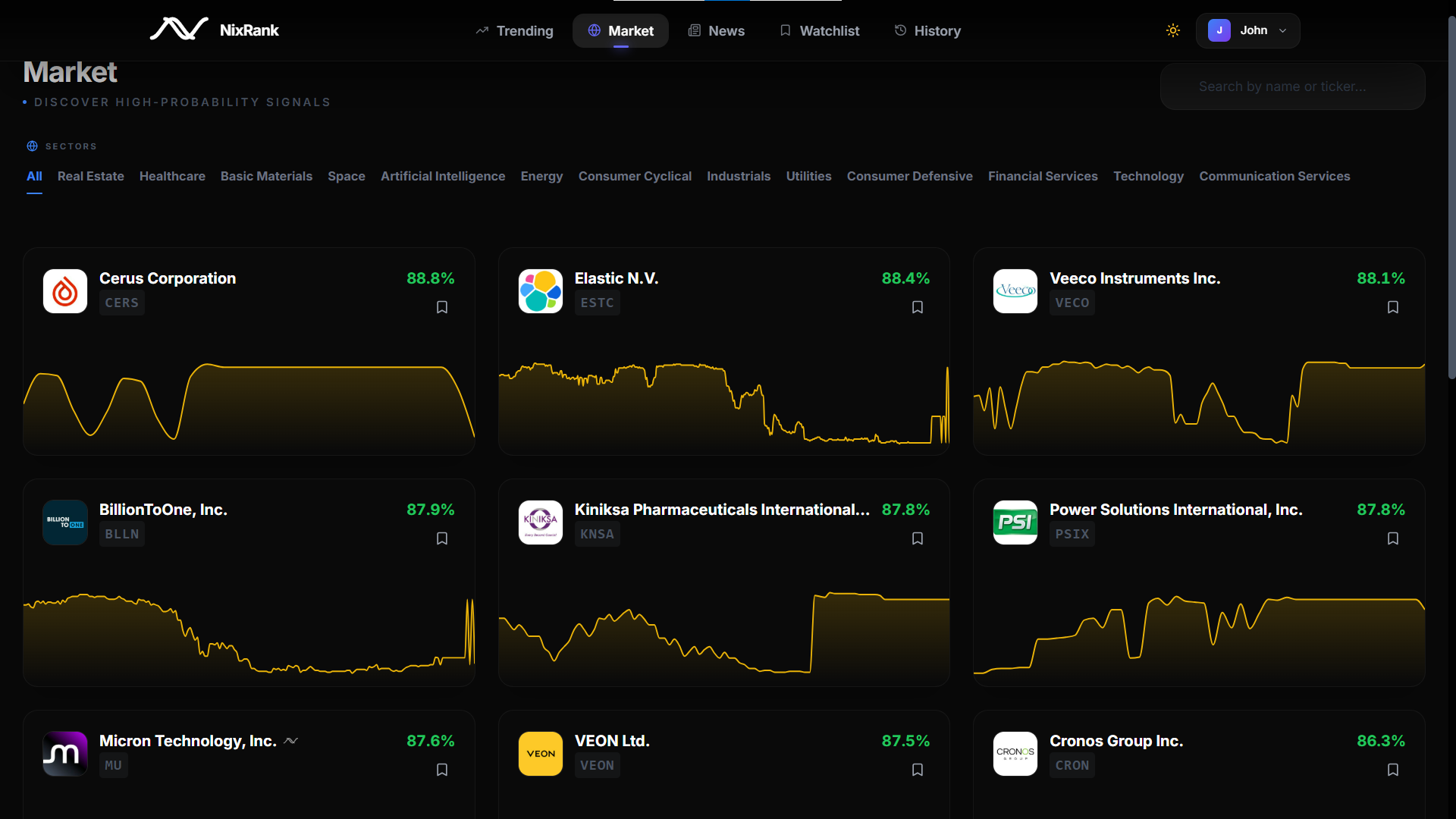Bookmark BillionToOne to watchlist
The height and width of the screenshot is (819, 1456).
[442, 538]
